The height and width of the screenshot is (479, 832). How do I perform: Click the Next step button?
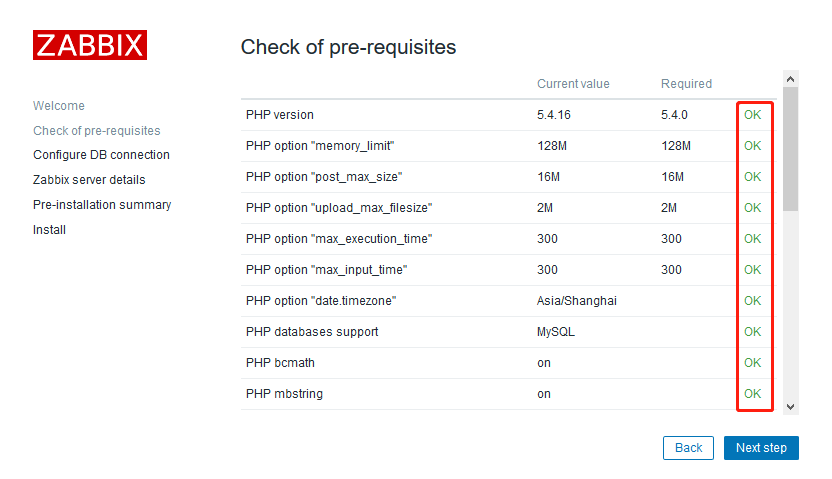pyautogui.click(x=761, y=448)
